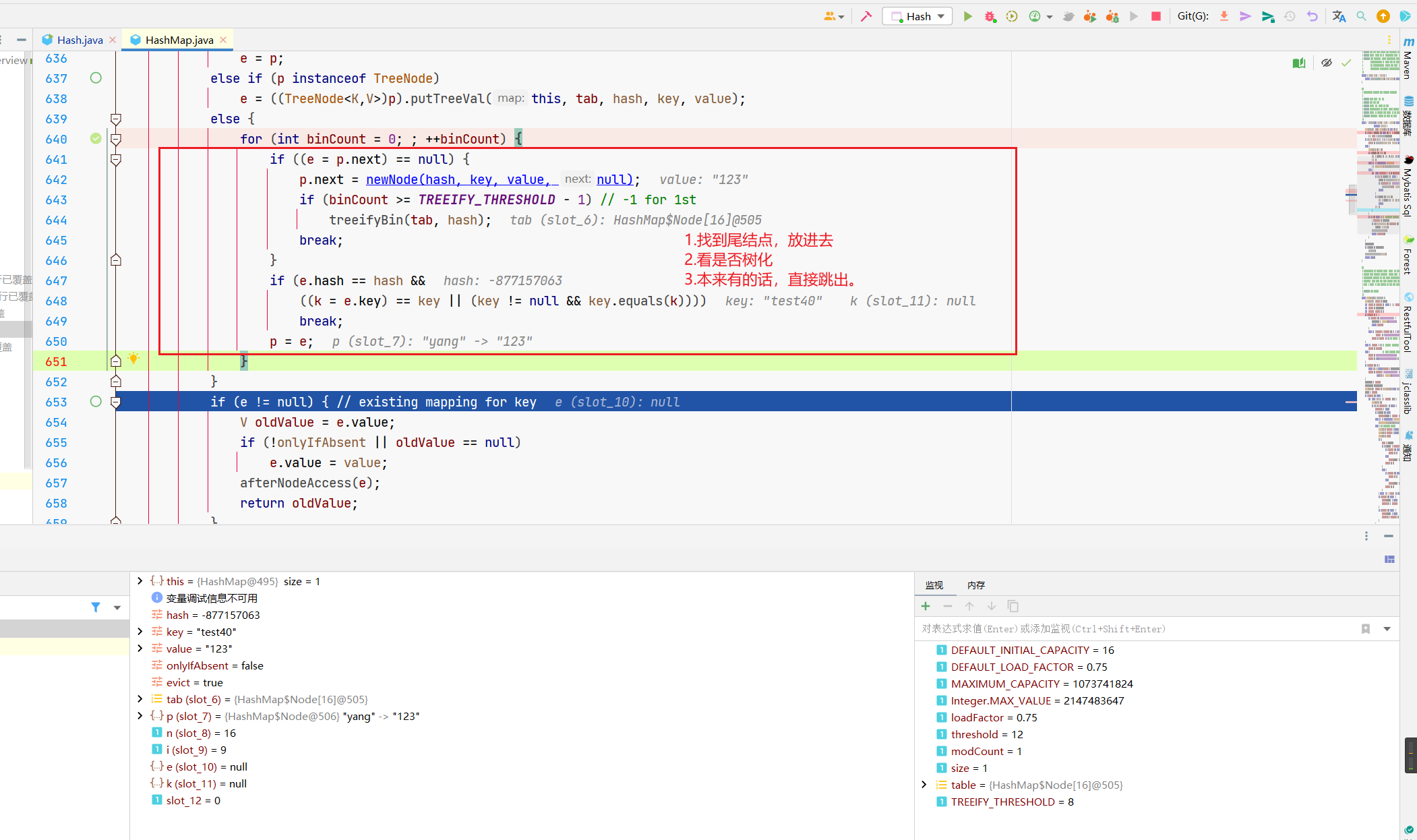Open Mybatis Sql side tool window
1417x840 pixels.
1409,186
